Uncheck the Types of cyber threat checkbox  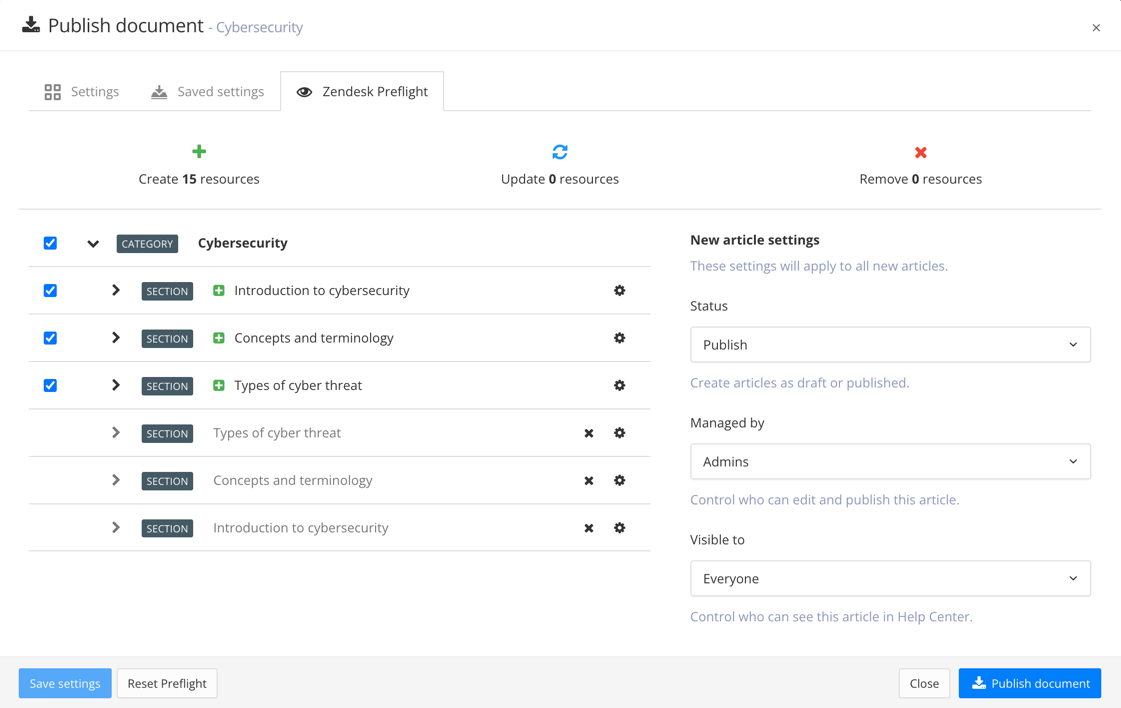tap(50, 385)
